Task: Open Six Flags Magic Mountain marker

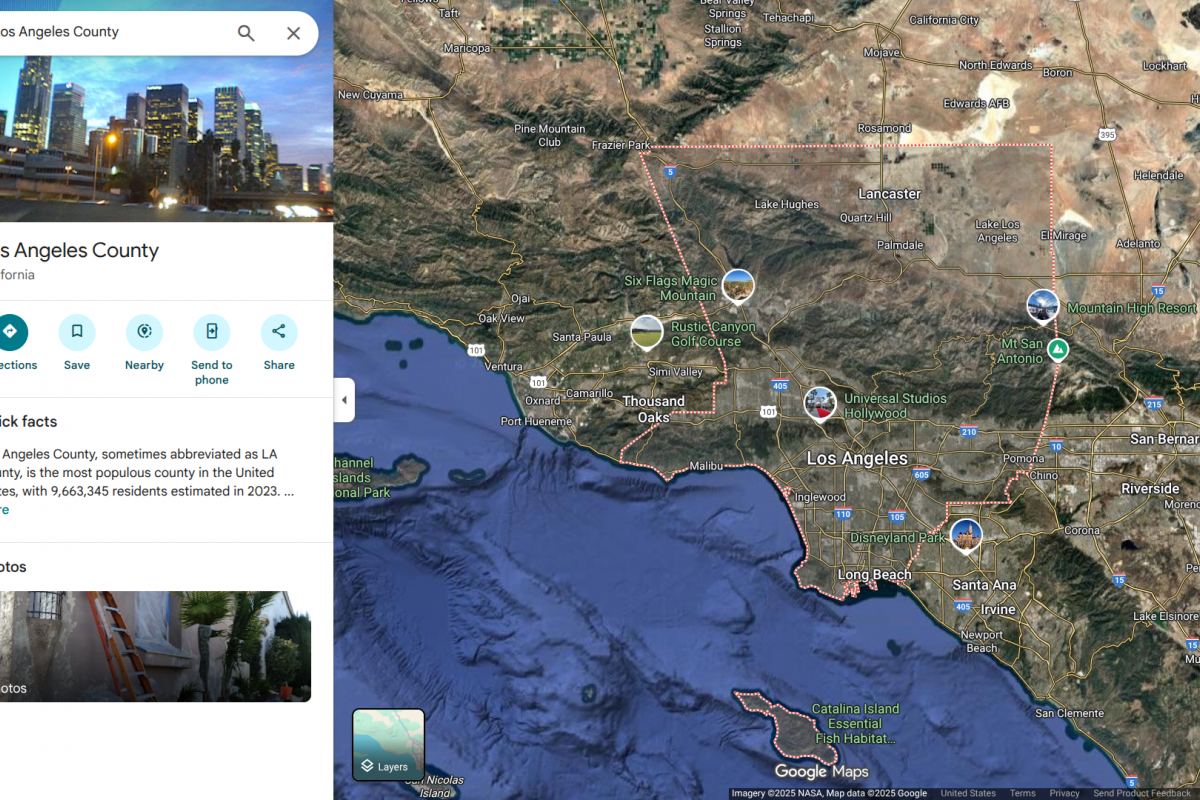Action: pos(738,286)
